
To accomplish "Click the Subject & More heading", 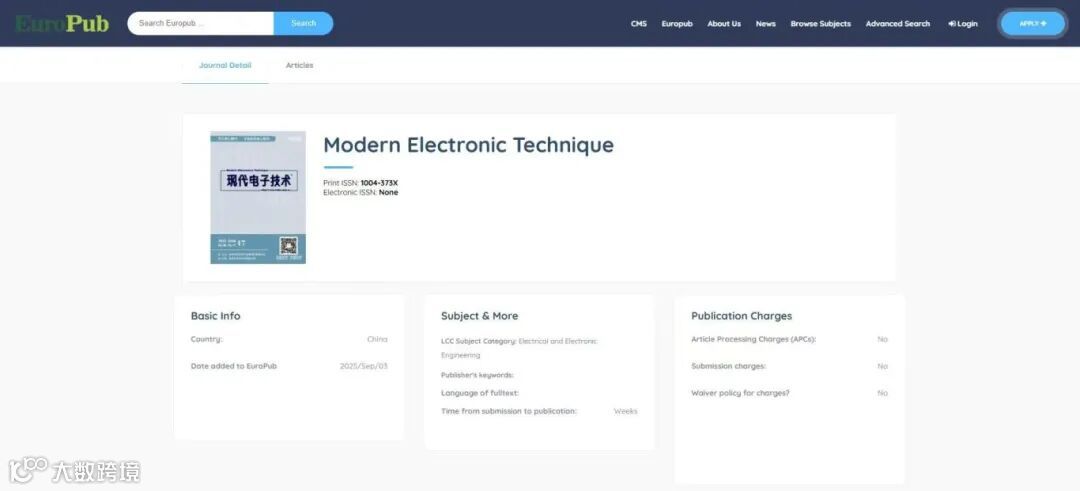I will point(479,316).
